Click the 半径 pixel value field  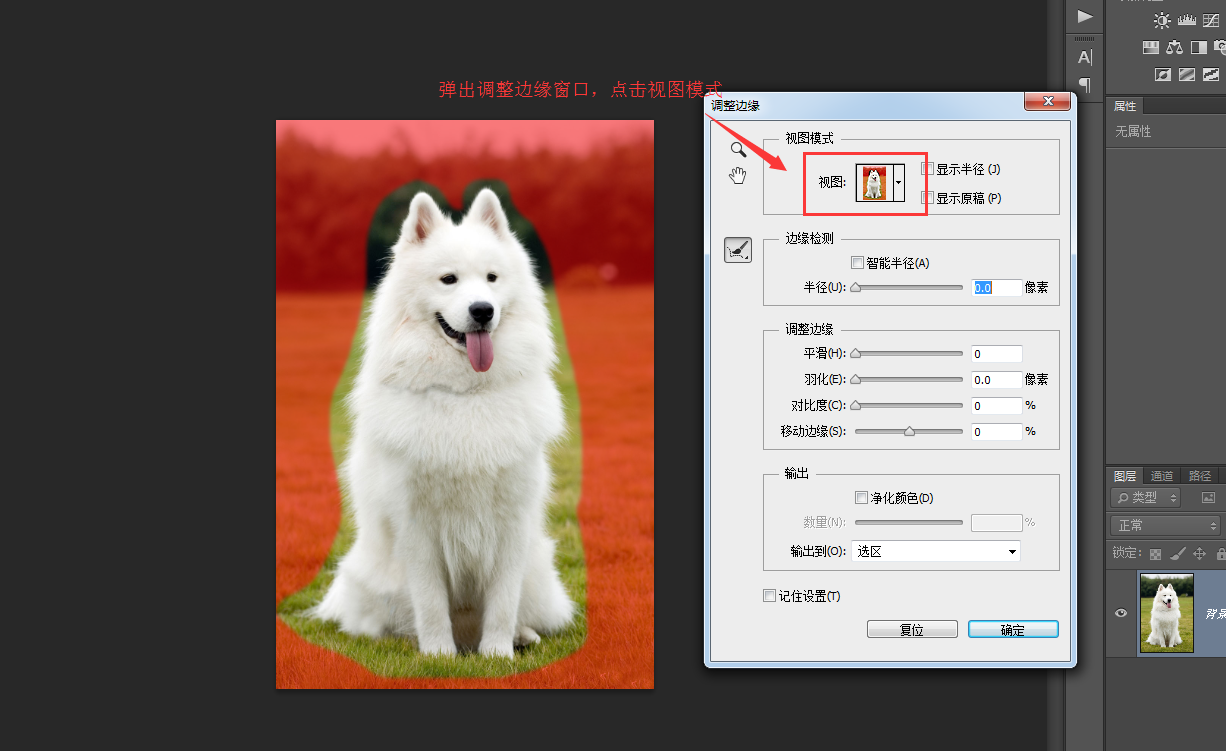pos(997,287)
